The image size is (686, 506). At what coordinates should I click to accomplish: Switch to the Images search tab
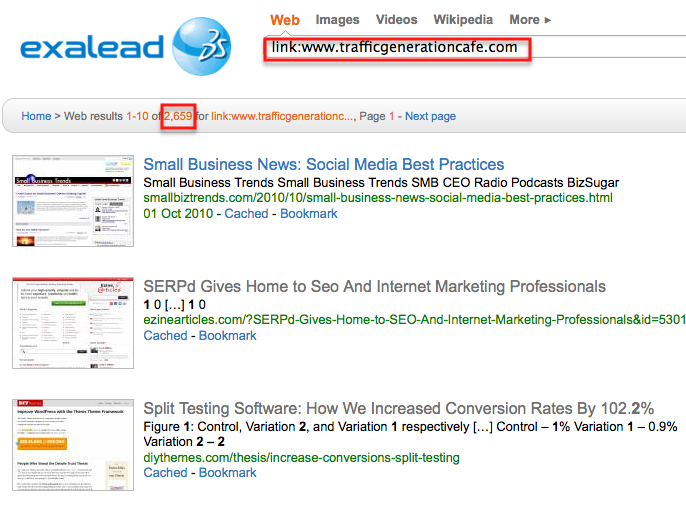click(x=337, y=19)
